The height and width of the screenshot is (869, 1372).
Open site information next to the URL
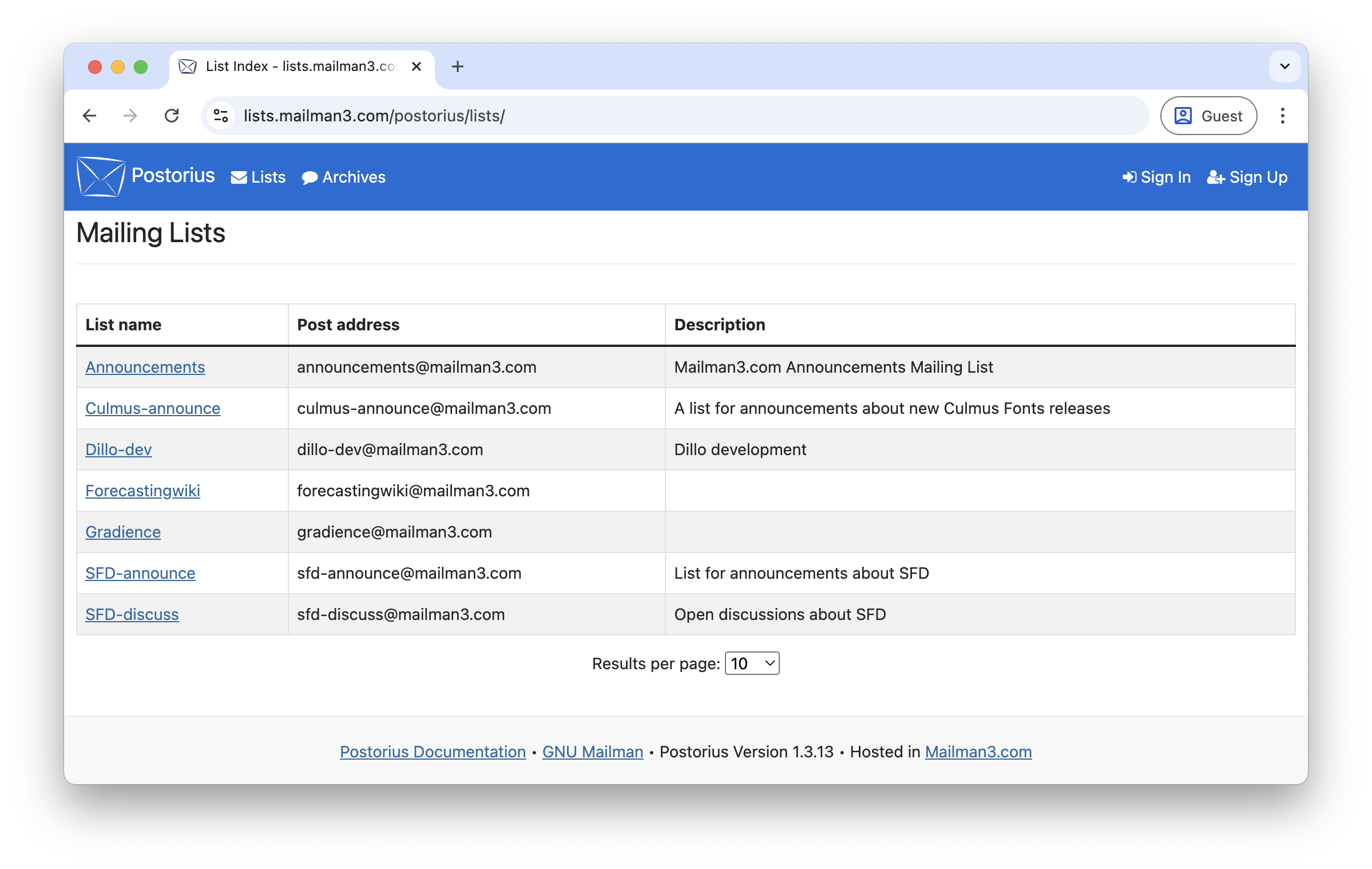point(220,115)
